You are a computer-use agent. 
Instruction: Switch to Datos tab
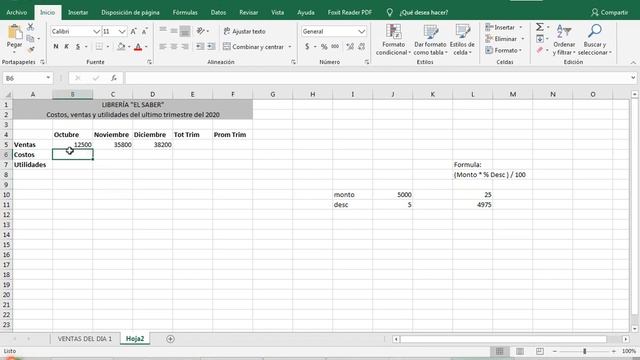218,12
